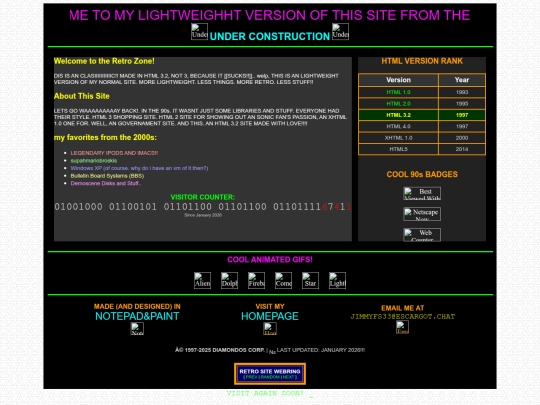Click the LEGENDARY IPODS AND IMACS list item
This screenshot has height=405, width=540.
click(114, 153)
